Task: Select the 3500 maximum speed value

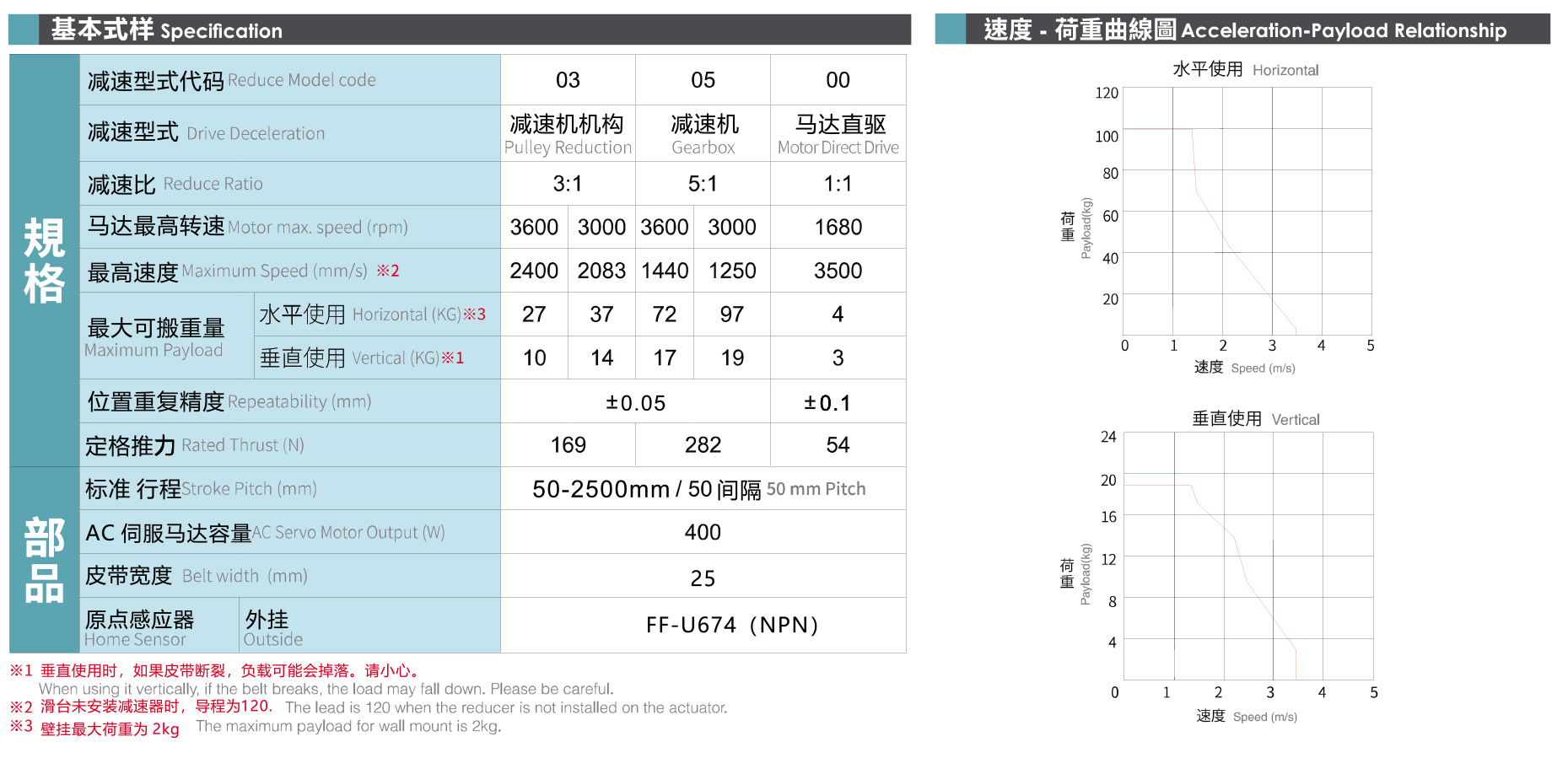Action: click(838, 271)
